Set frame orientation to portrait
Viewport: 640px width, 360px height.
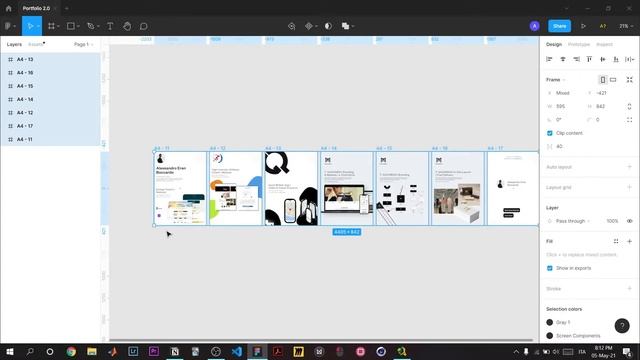[602, 80]
